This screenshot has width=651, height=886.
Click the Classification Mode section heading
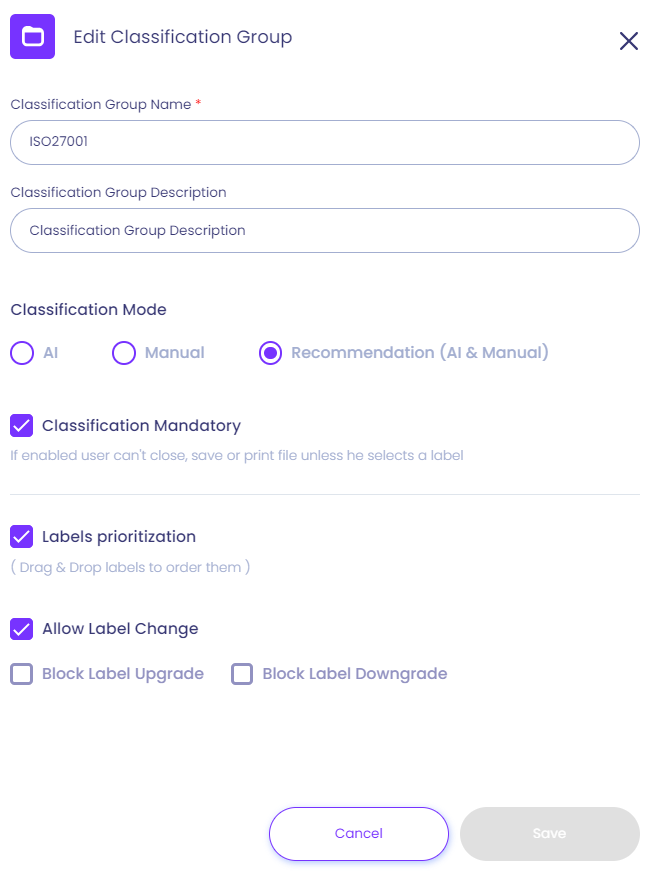pos(88,310)
